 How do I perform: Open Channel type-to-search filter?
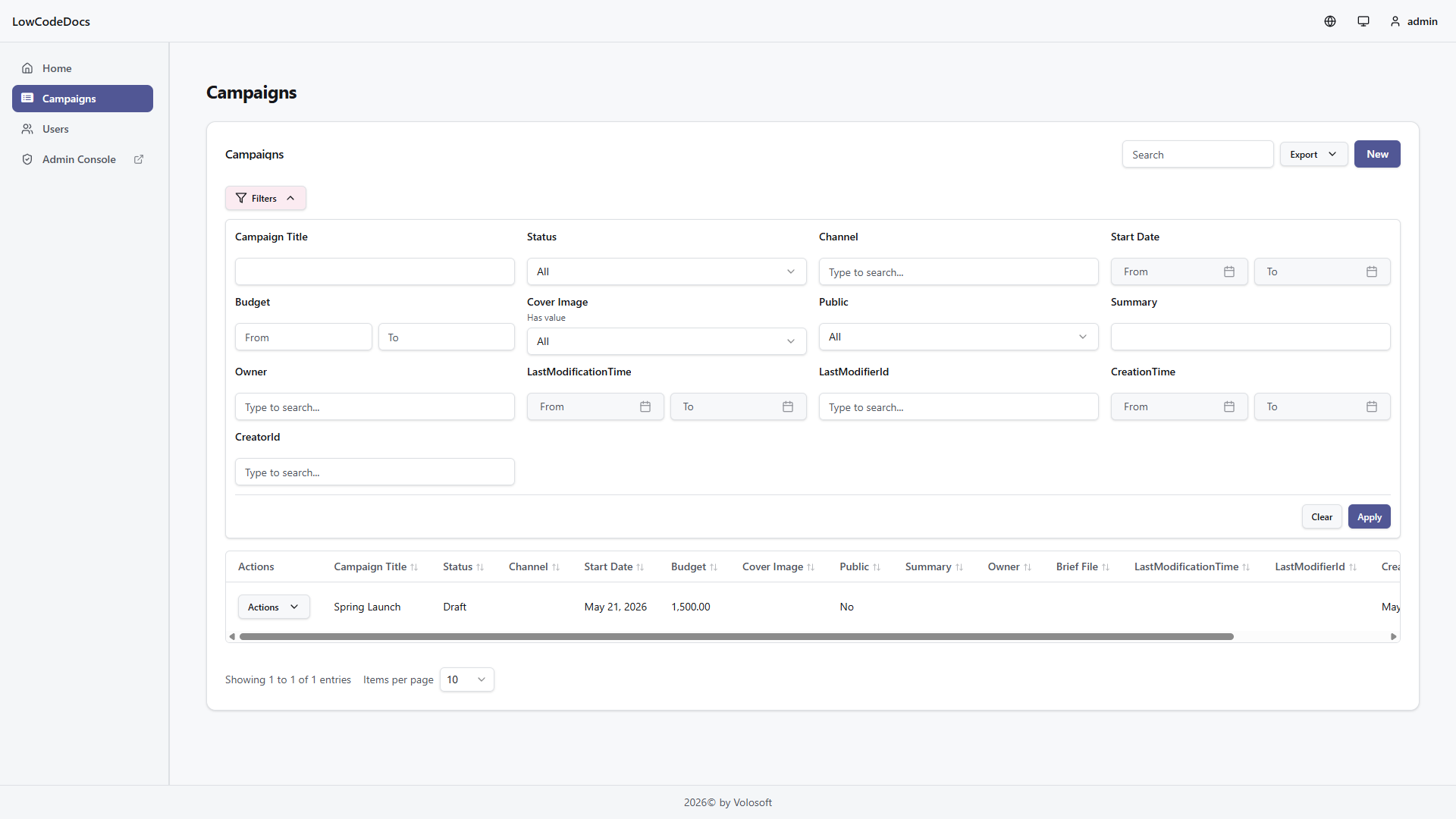pos(959,271)
